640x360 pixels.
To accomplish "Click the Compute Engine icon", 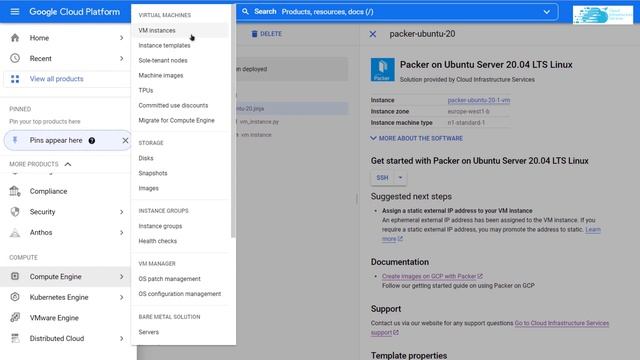I will pyautogui.click(x=15, y=277).
